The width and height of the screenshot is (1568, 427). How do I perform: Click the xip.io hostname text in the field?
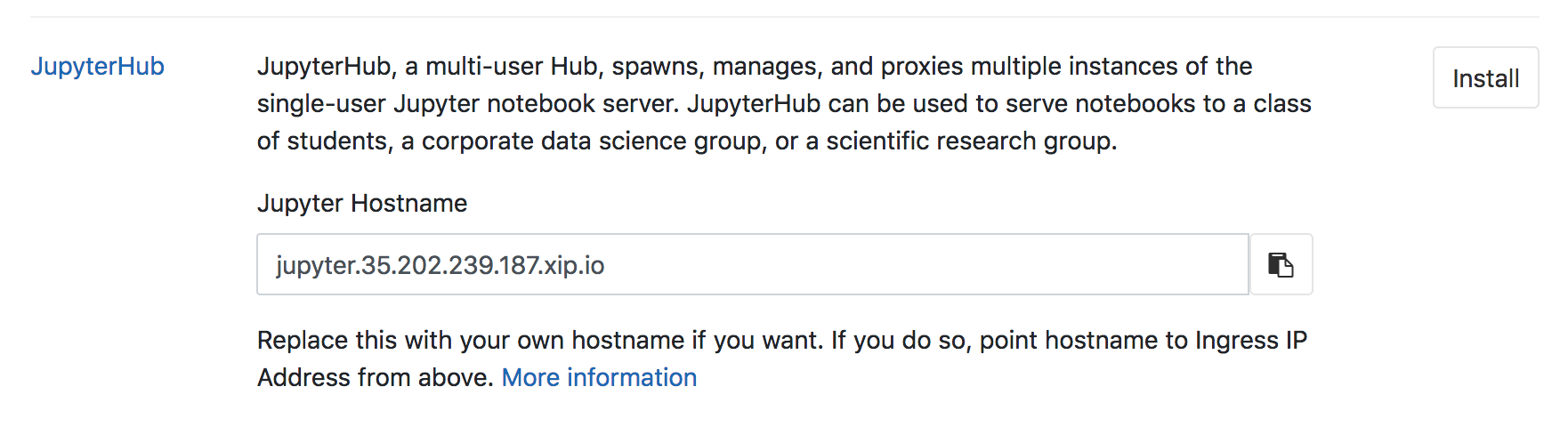440,265
